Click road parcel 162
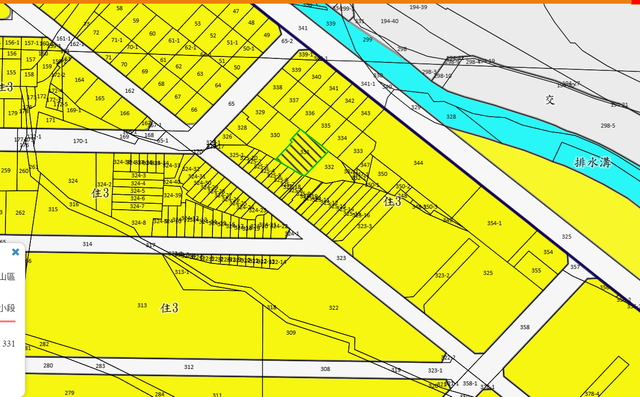 coord(129,91)
